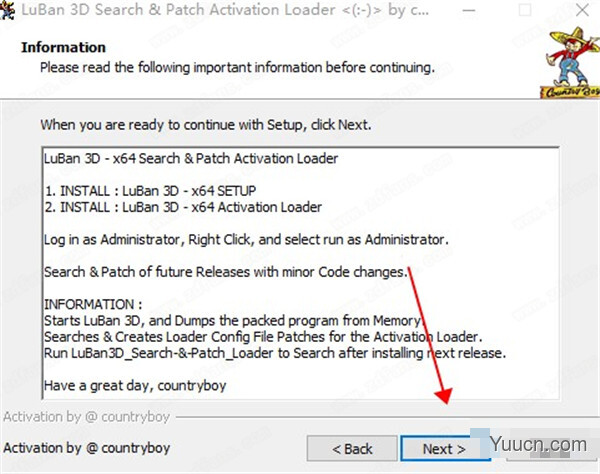600x474 pixels.
Task: Click the 'Have a great day, countryboy' line
Action: (142, 386)
